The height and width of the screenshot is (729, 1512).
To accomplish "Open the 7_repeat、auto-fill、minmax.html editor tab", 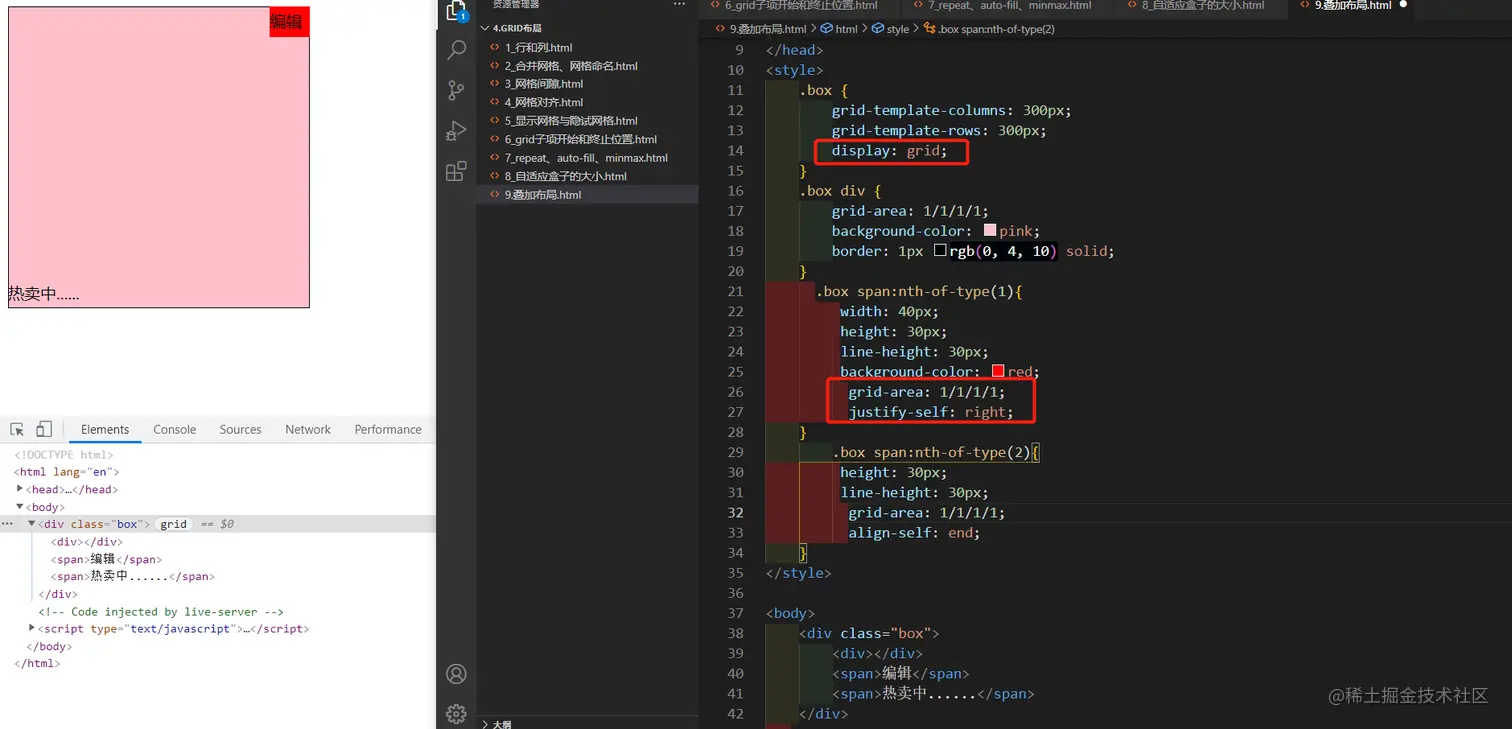I will [1009, 6].
